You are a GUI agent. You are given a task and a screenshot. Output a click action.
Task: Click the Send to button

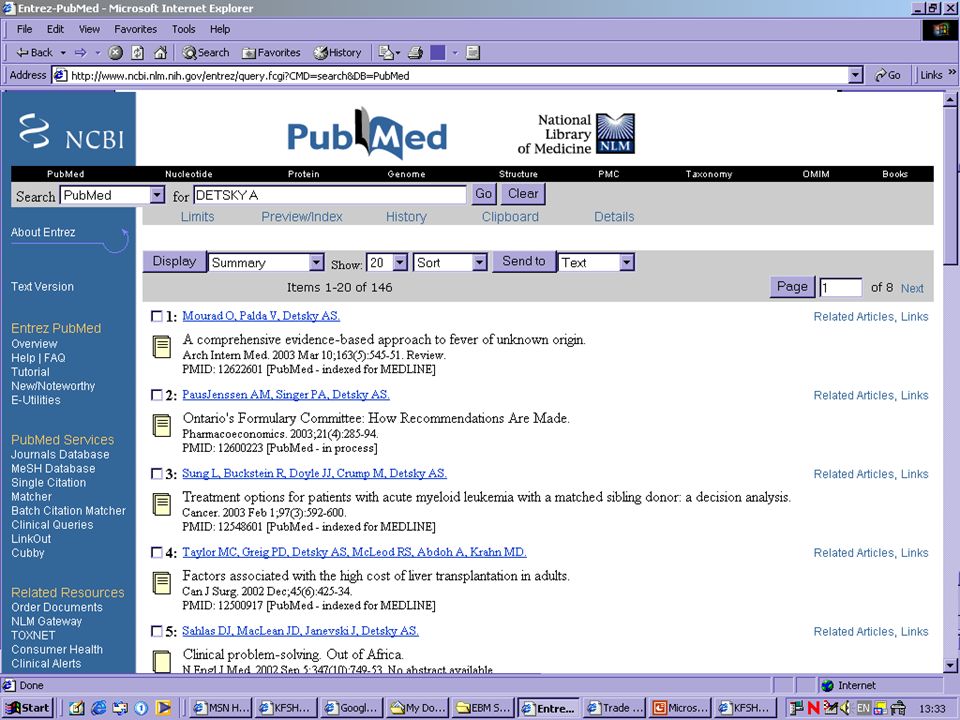523,261
